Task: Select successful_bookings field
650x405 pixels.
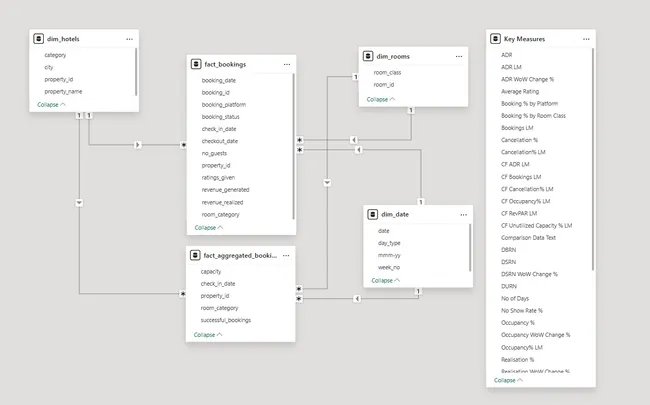Action: 226,320
